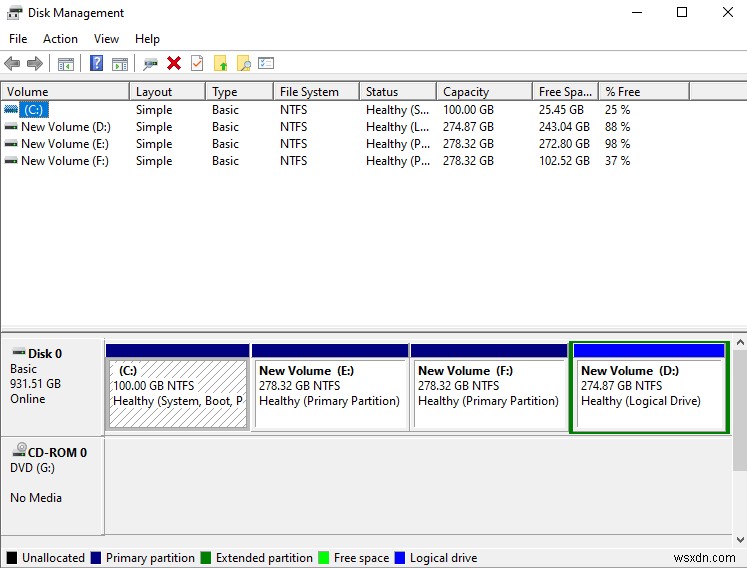The width and height of the screenshot is (747, 568).
Task: Sort by the Status column header
Action: (x=398, y=91)
